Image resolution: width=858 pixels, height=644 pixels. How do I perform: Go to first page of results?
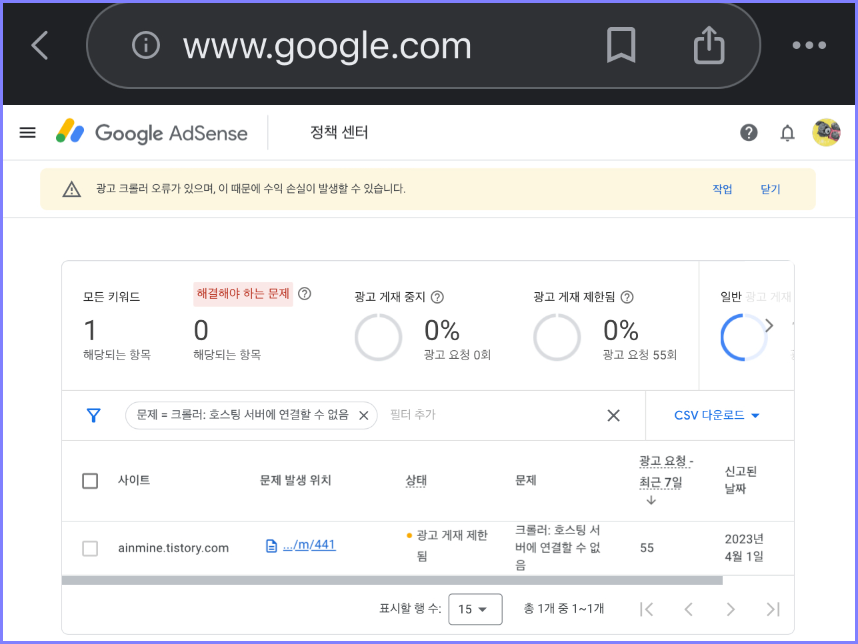pos(646,609)
